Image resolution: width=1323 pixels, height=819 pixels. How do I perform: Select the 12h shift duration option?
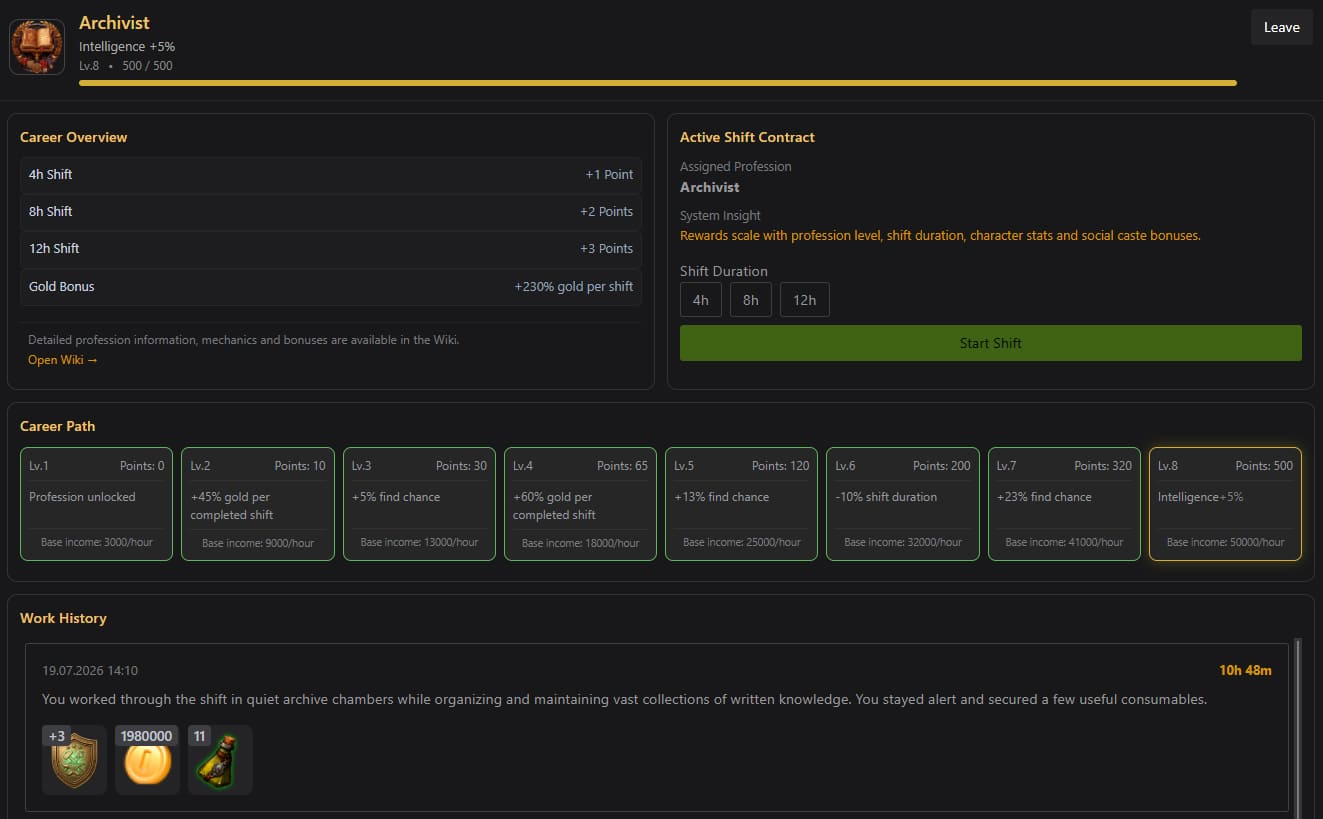tap(805, 300)
